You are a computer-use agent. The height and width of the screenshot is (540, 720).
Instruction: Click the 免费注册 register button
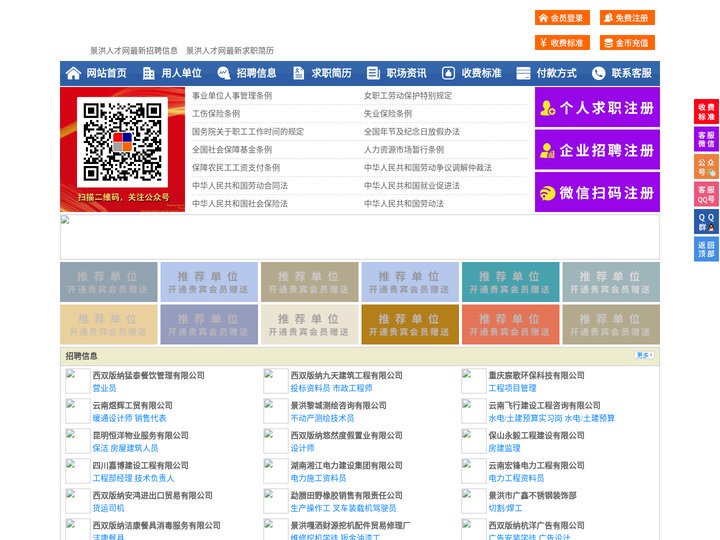(x=627, y=18)
